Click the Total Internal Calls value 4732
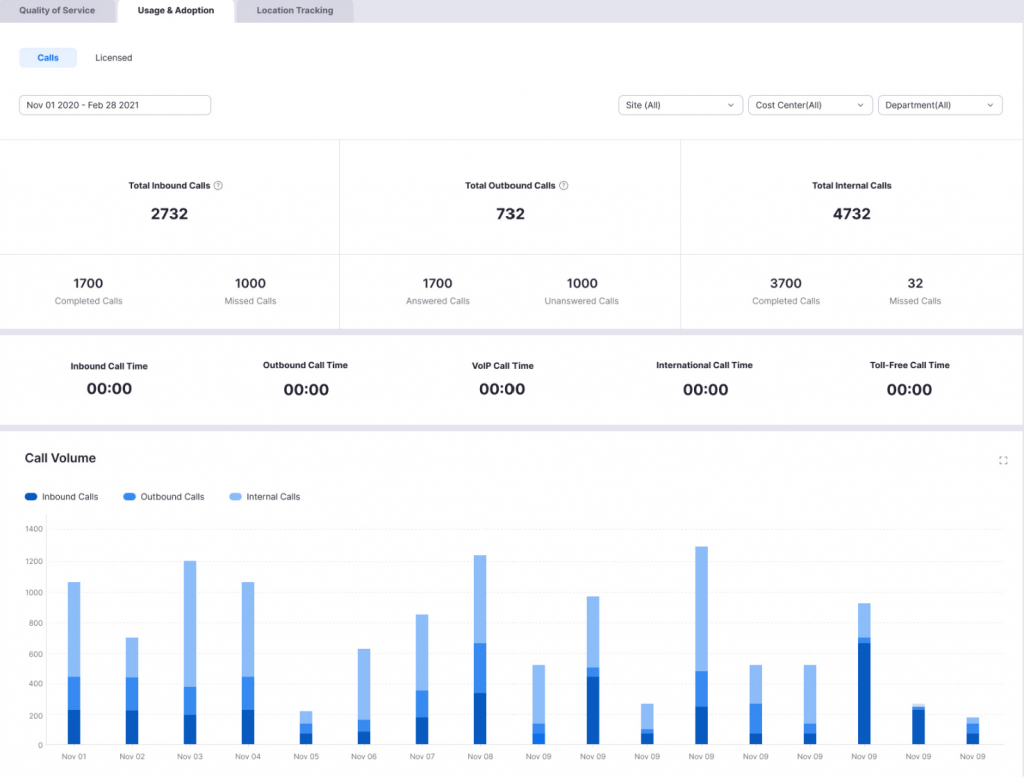 850,213
